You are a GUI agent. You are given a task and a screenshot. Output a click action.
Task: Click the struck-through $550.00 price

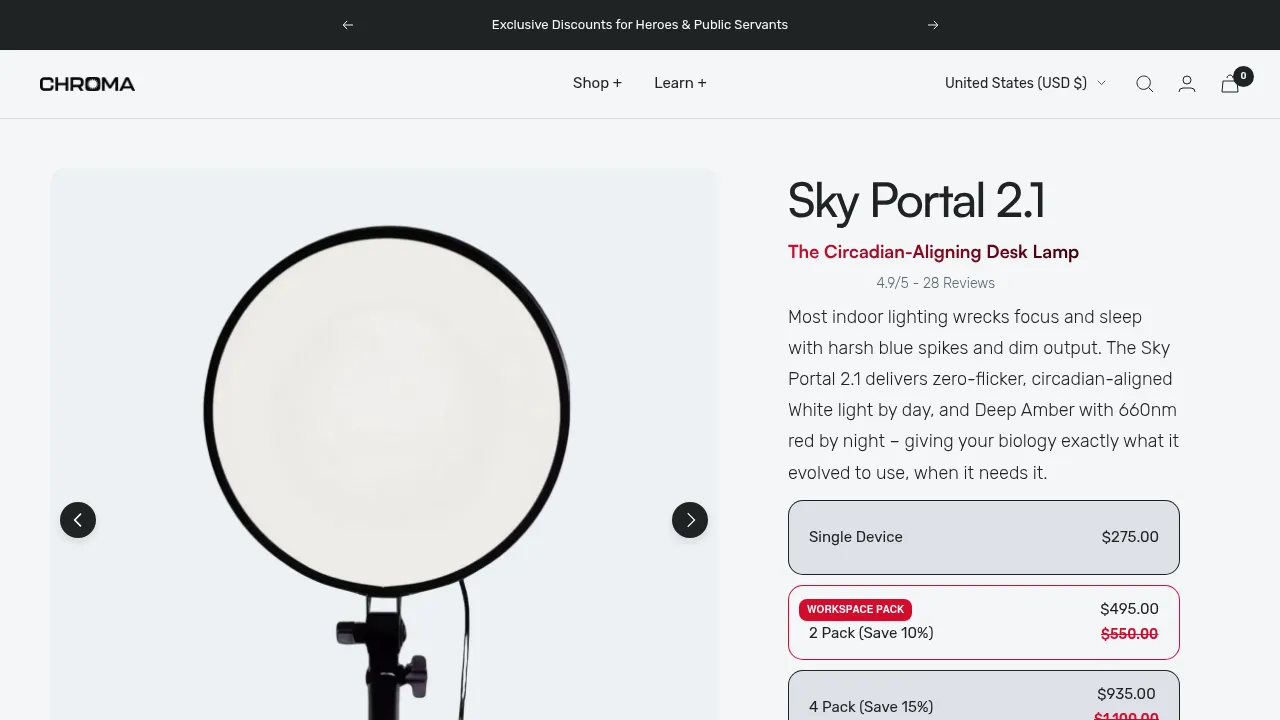click(x=1129, y=634)
